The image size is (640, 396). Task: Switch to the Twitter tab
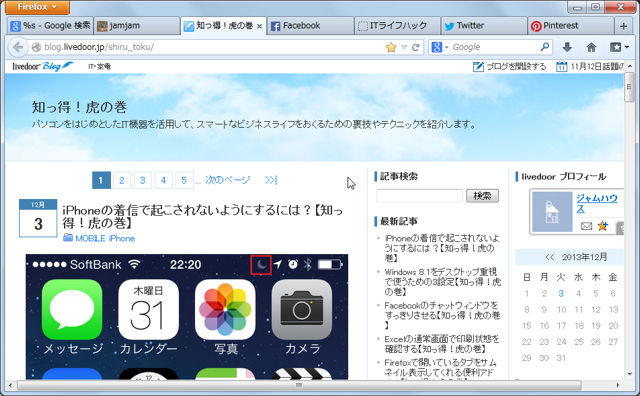coord(484,26)
